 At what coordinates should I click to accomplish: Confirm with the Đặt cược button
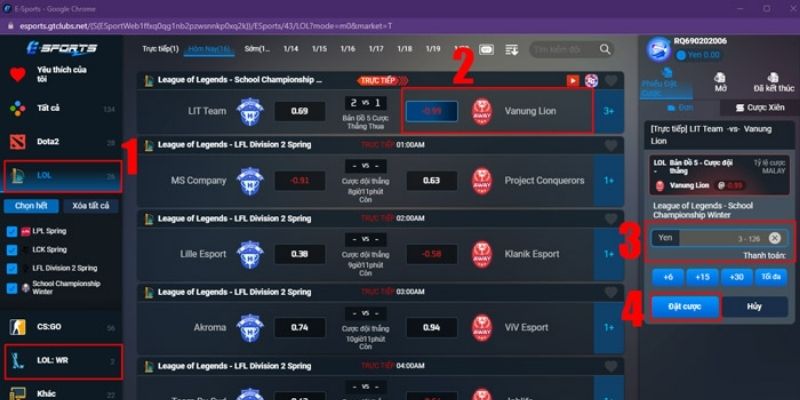(x=685, y=307)
